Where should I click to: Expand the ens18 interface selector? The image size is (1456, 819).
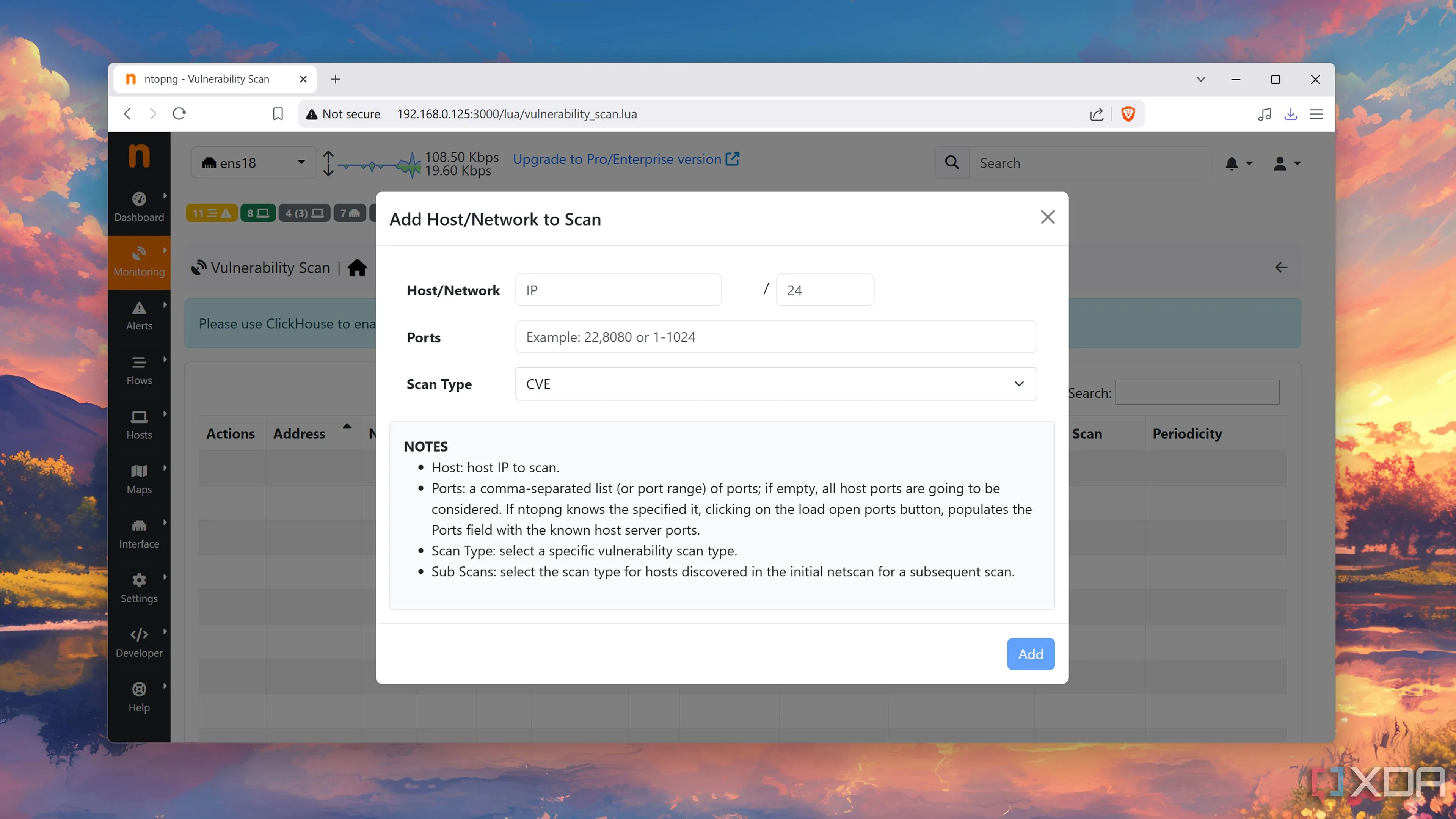[x=253, y=163]
